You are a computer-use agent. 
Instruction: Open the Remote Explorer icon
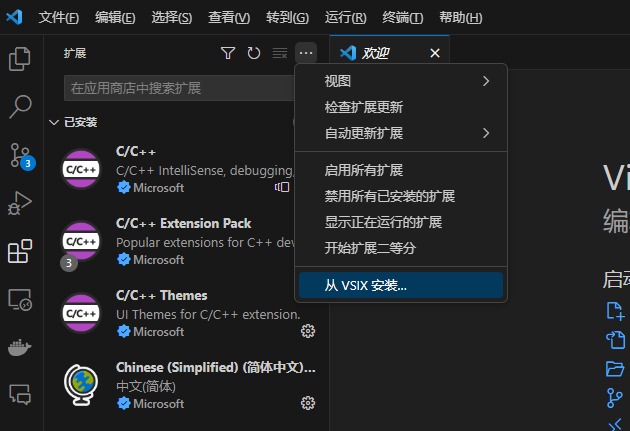click(20, 299)
